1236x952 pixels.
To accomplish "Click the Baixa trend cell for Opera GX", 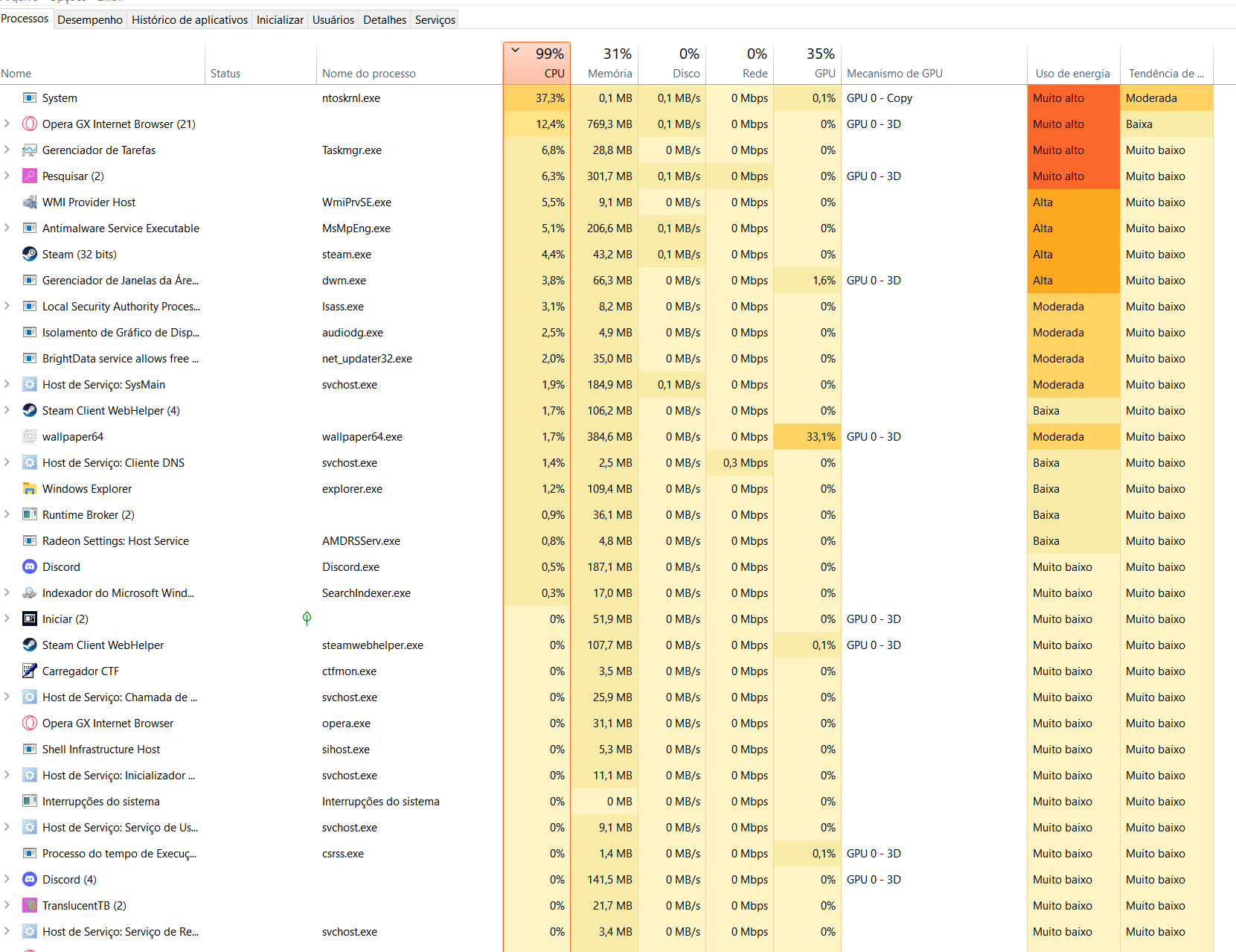I will 1166,124.
